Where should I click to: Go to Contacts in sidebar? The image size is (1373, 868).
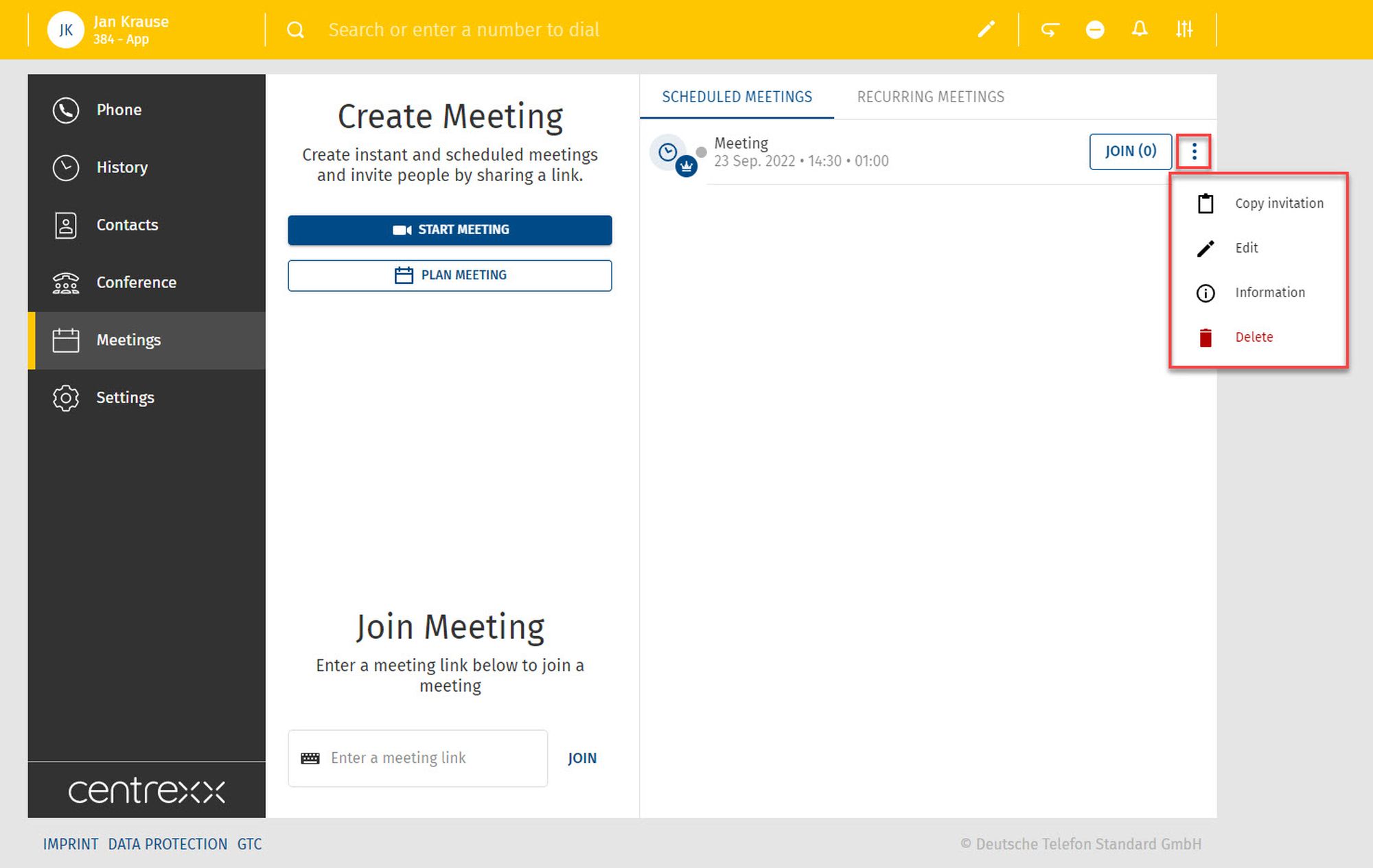point(127,225)
